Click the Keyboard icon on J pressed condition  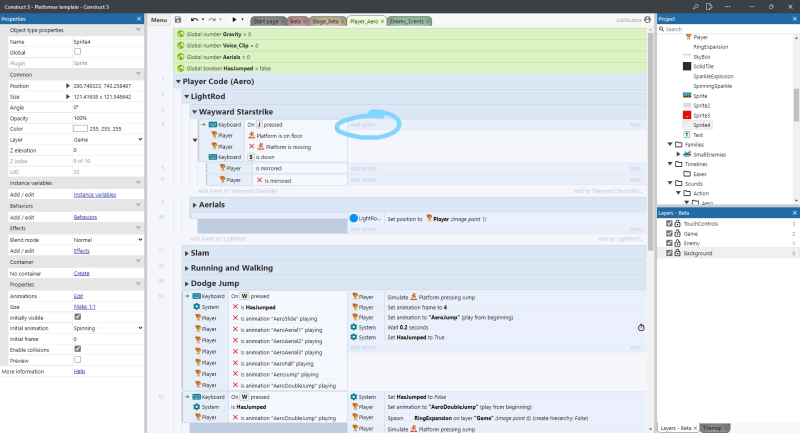point(213,124)
